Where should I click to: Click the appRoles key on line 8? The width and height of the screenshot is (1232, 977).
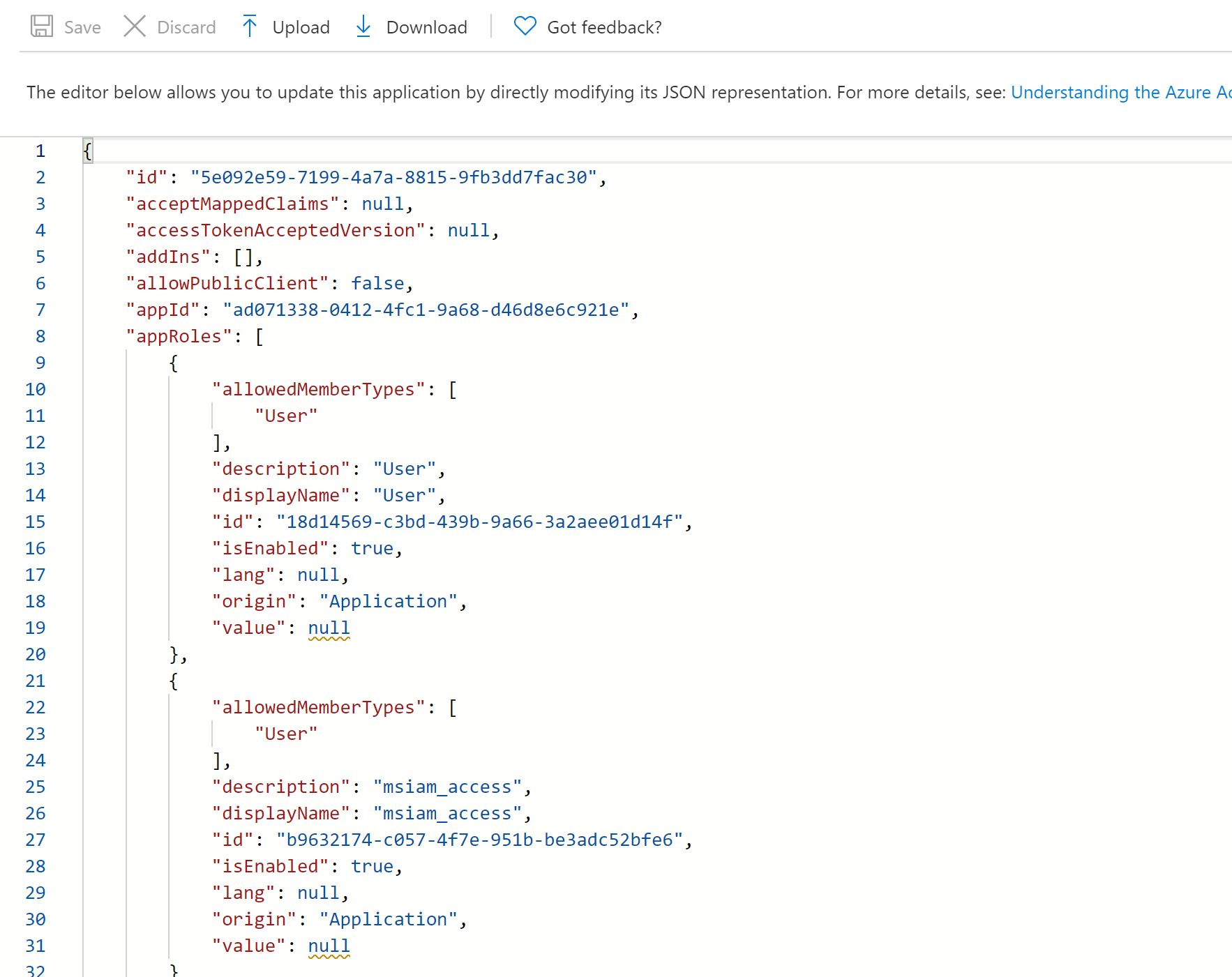[179, 336]
